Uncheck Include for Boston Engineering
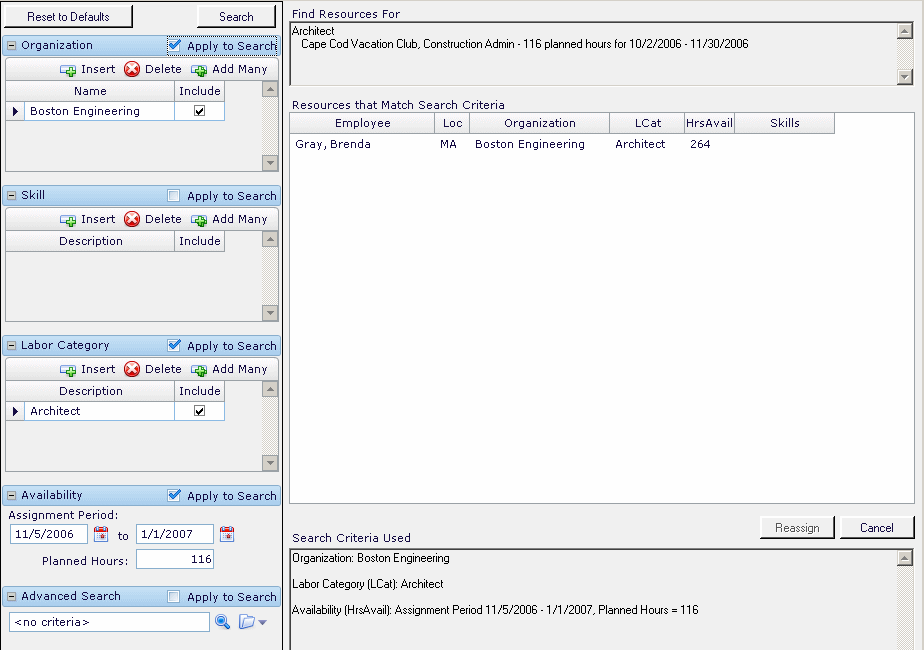The image size is (924, 650). tap(199, 112)
